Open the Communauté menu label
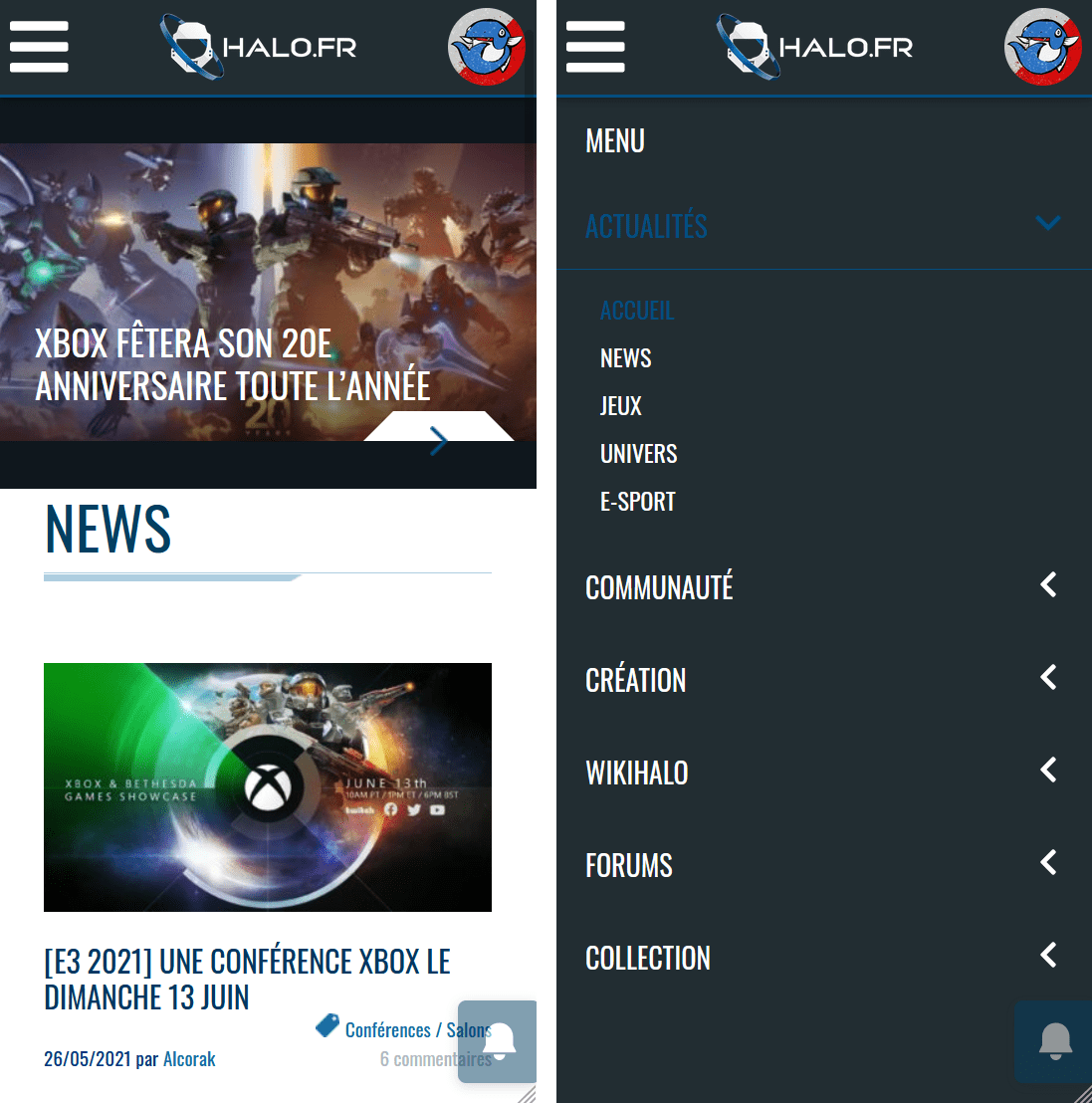 (x=659, y=586)
